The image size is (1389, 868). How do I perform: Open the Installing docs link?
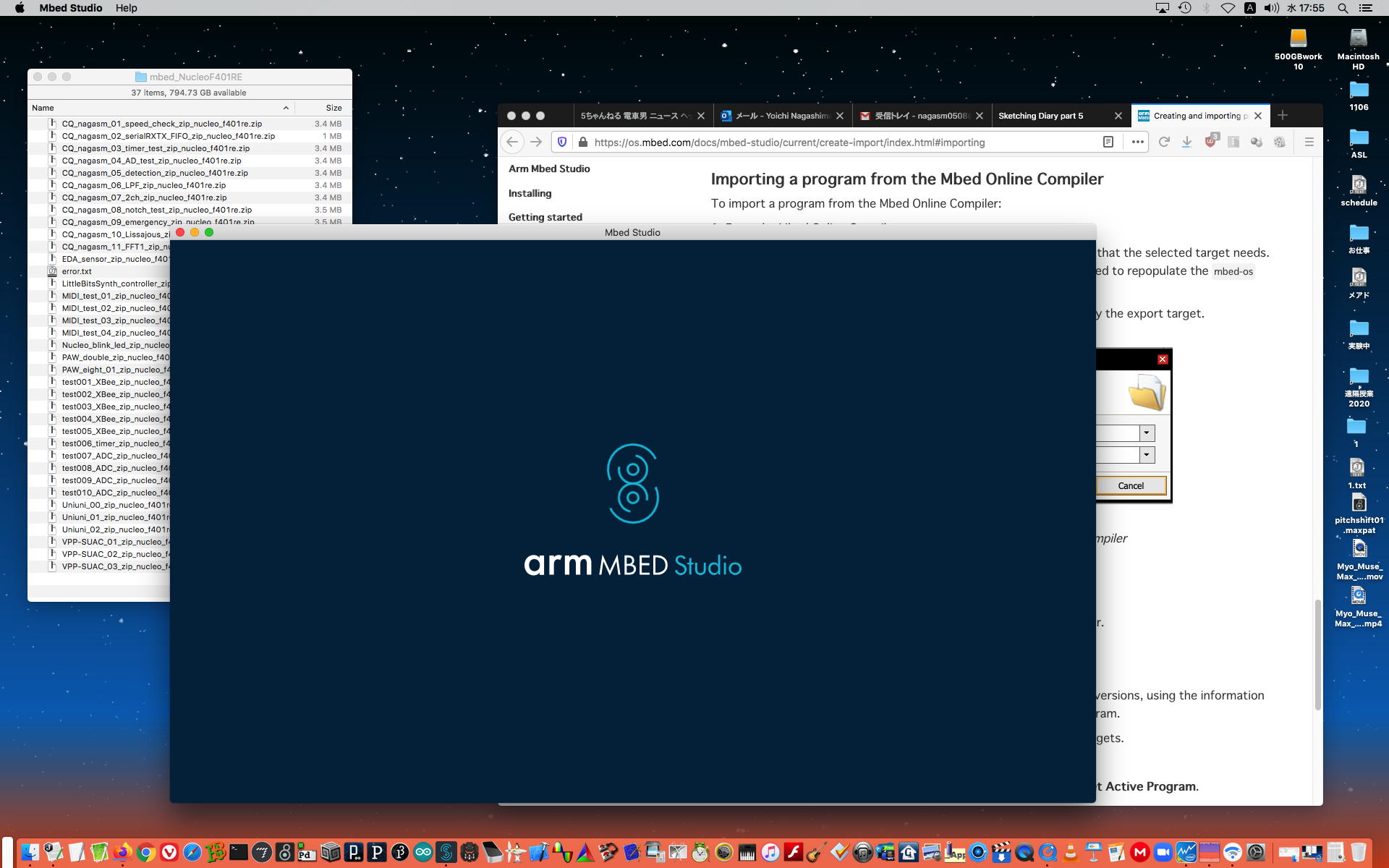tap(530, 193)
